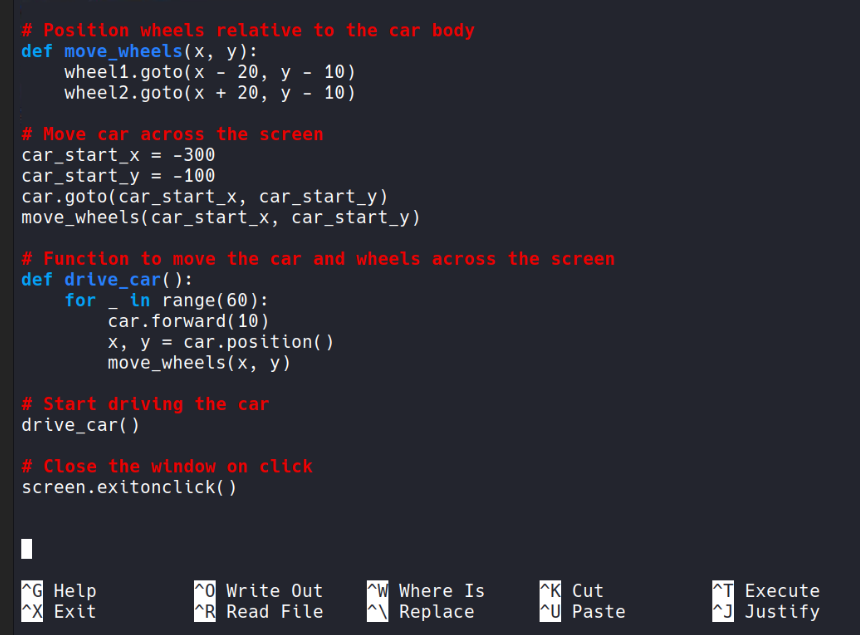
Task: Click the 'wheel2.goto' line
Action: [210, 93]
